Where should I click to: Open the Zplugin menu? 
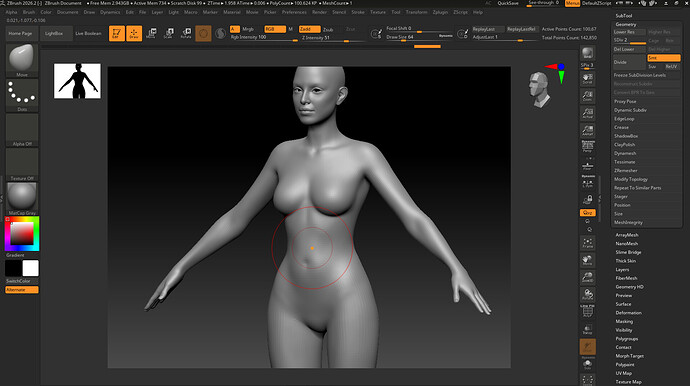[x=440, y=12]
